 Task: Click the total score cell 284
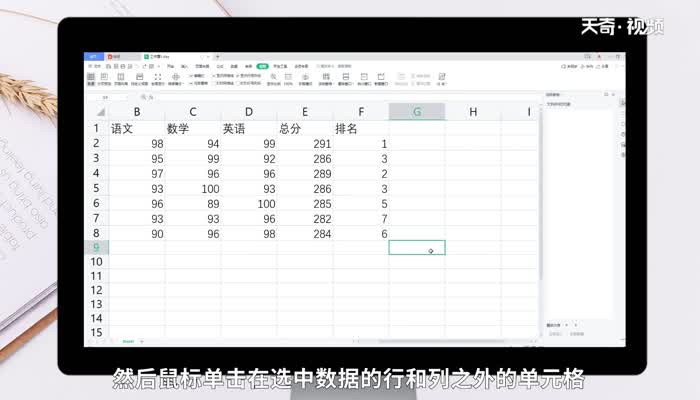305,233
